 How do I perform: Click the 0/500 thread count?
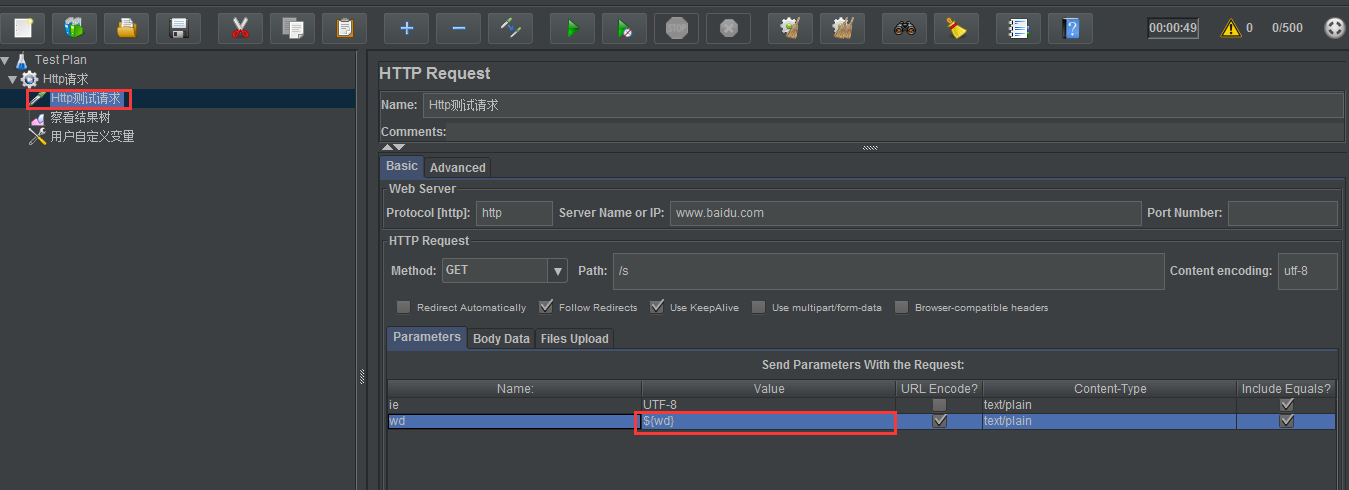(1287, 28)
